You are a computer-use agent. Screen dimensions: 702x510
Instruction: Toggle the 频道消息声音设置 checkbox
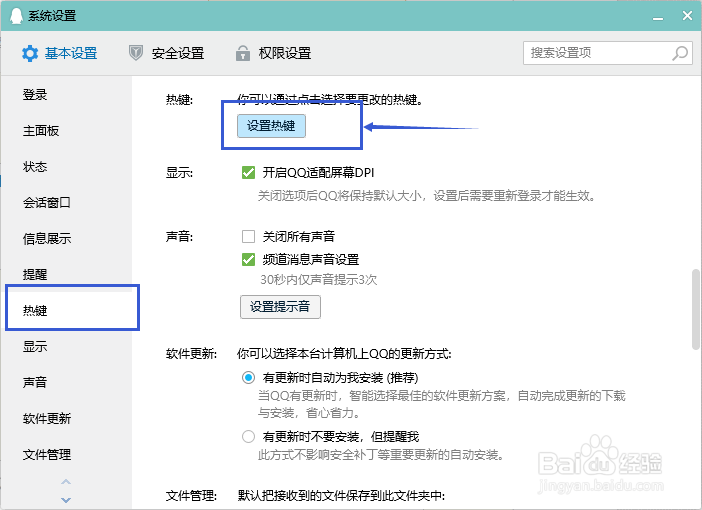tap(248, 259)
